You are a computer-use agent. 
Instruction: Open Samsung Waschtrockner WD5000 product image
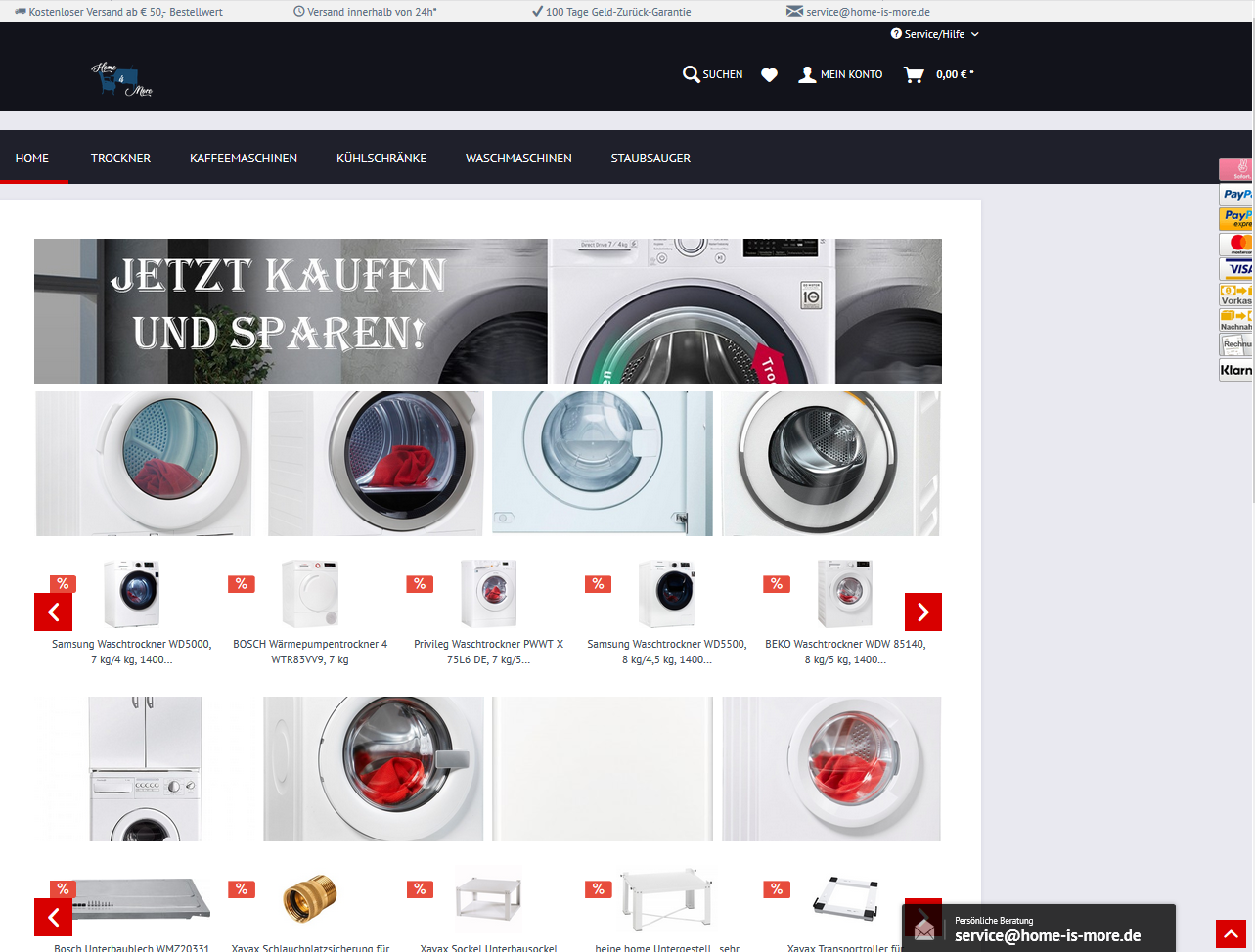click(x=132, y=594)
